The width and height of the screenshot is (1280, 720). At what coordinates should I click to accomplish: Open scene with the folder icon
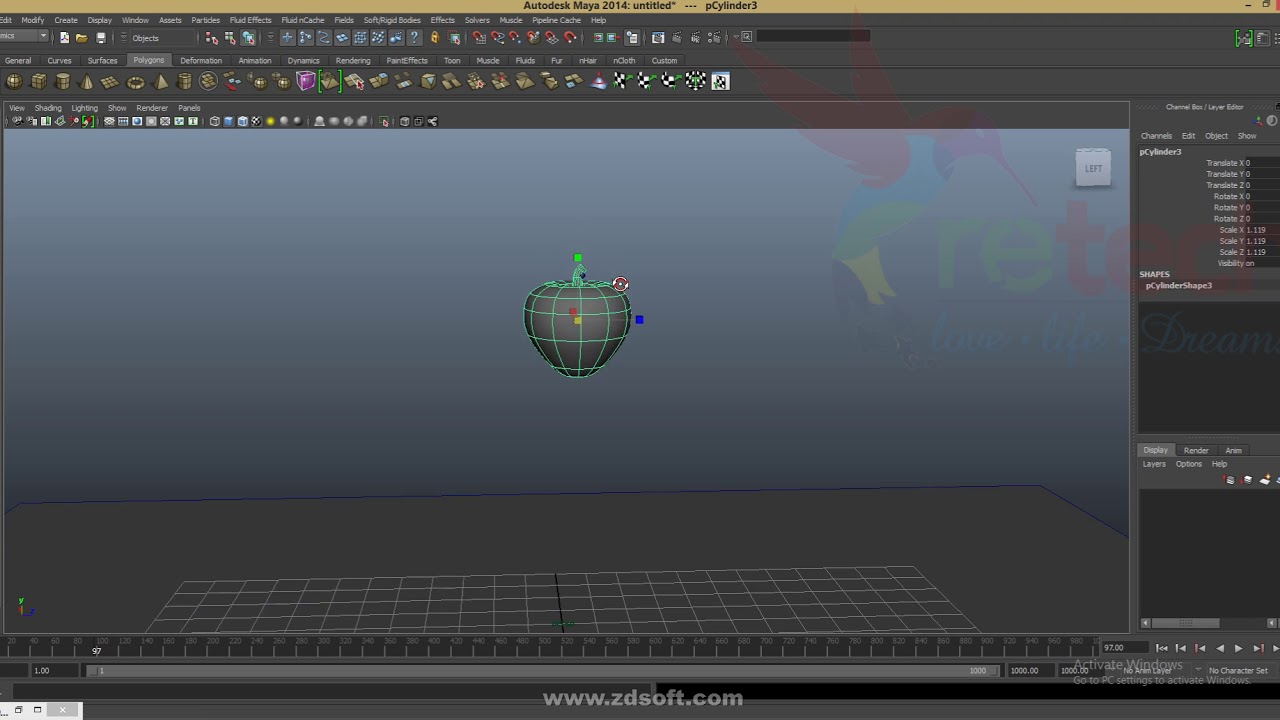82,38
